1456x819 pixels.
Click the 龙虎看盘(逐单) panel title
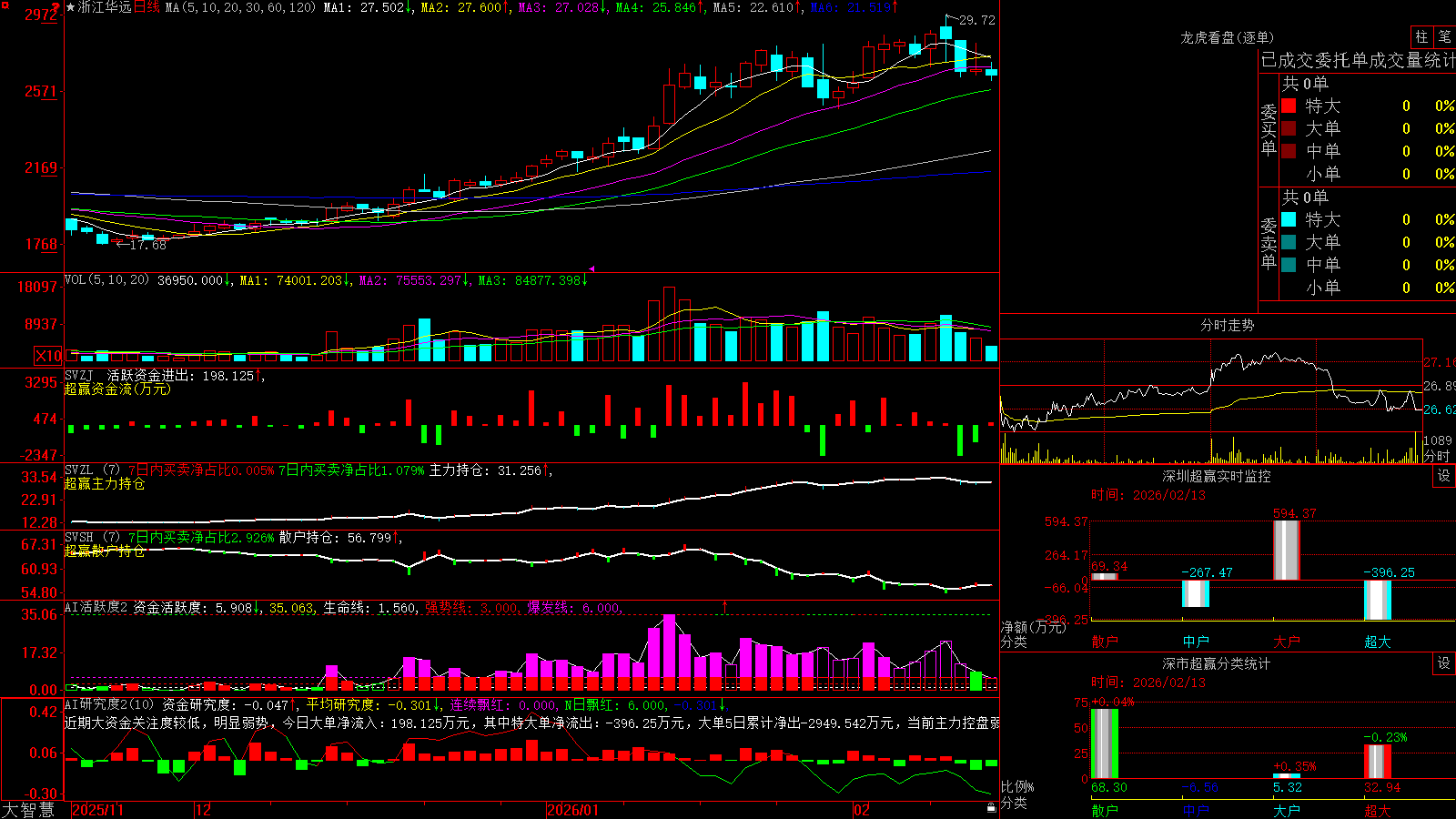coord(1227,37)
